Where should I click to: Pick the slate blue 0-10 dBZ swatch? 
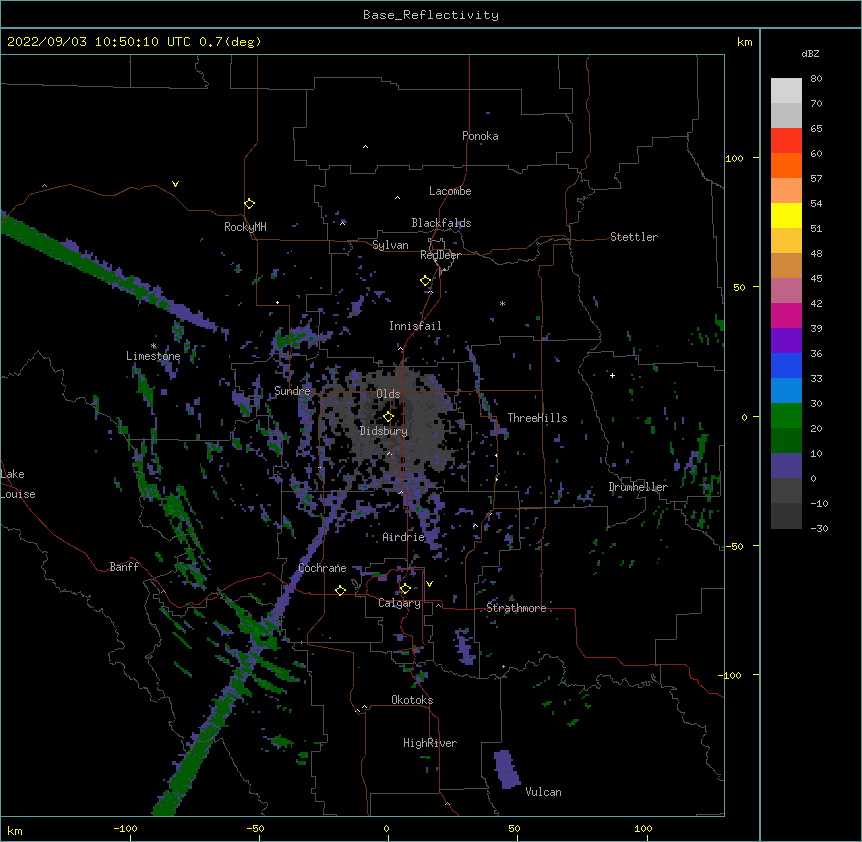786,466
